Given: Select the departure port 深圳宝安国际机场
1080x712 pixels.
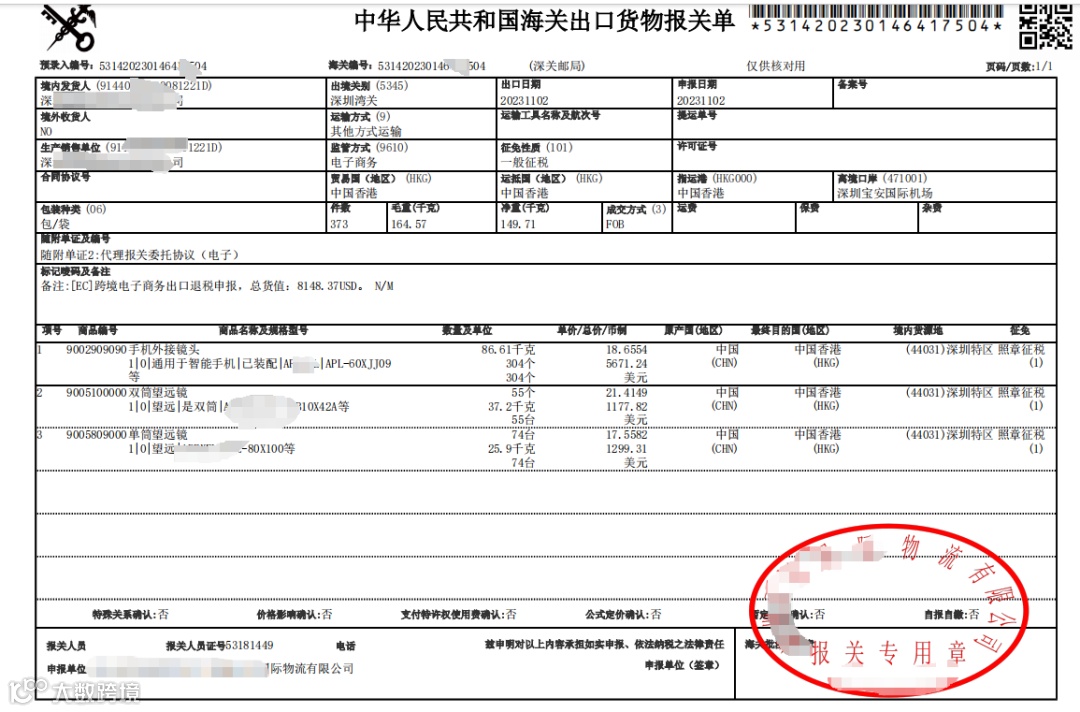Looking at the screenshot, I should pyautogui.click(x=885, y=193).
